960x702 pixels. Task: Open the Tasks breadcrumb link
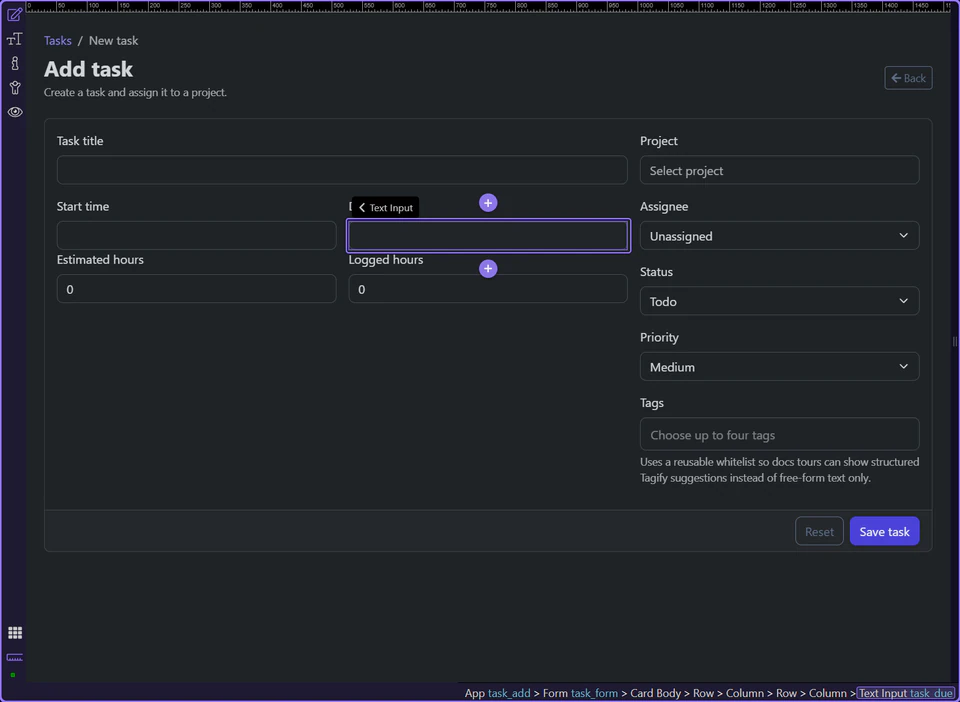(57, 40)
